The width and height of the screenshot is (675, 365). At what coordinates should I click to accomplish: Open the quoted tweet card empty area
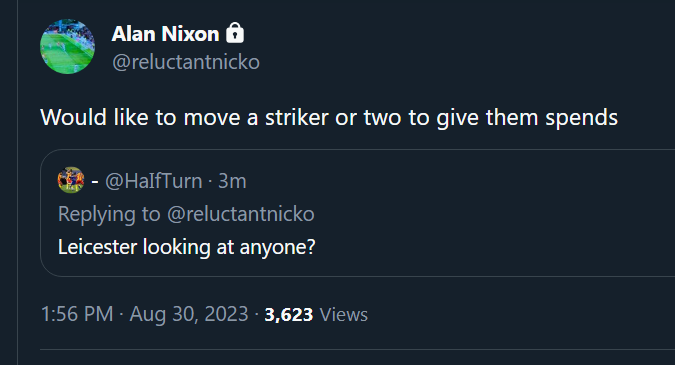click(495, 213)
